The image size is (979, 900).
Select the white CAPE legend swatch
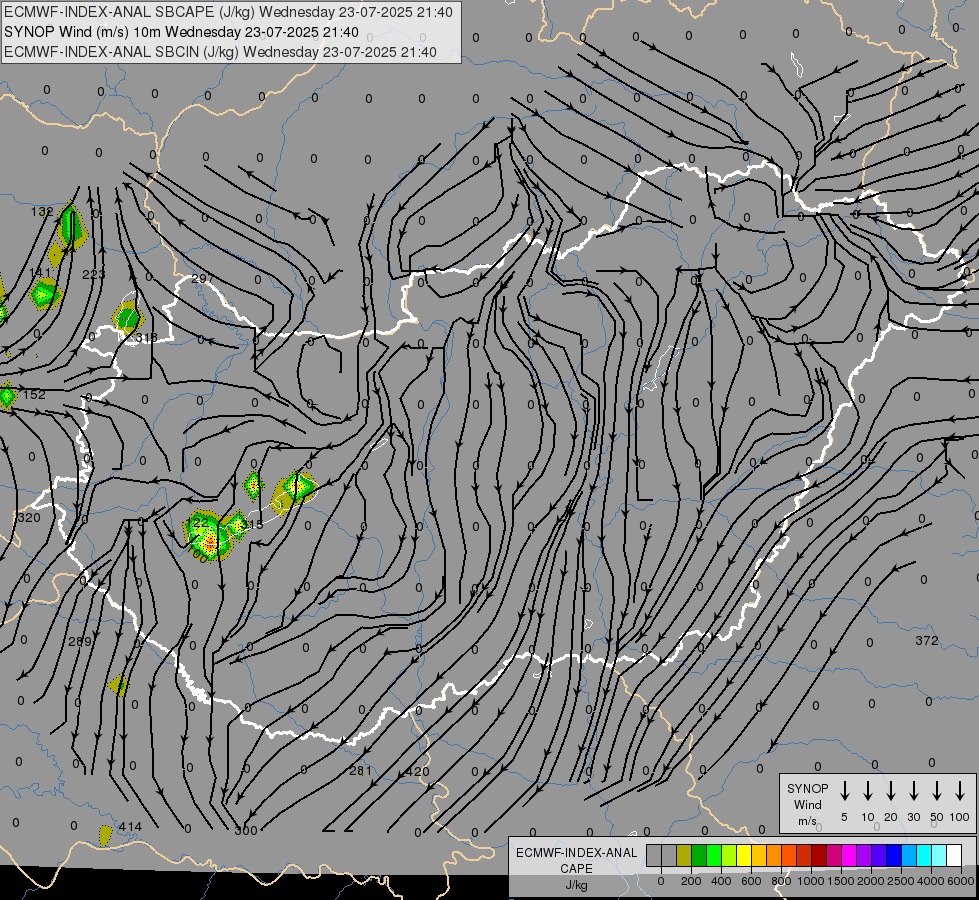(x=953, y=855)
